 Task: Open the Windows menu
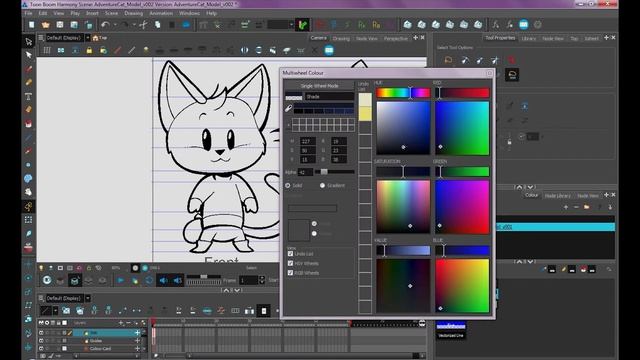189,13
